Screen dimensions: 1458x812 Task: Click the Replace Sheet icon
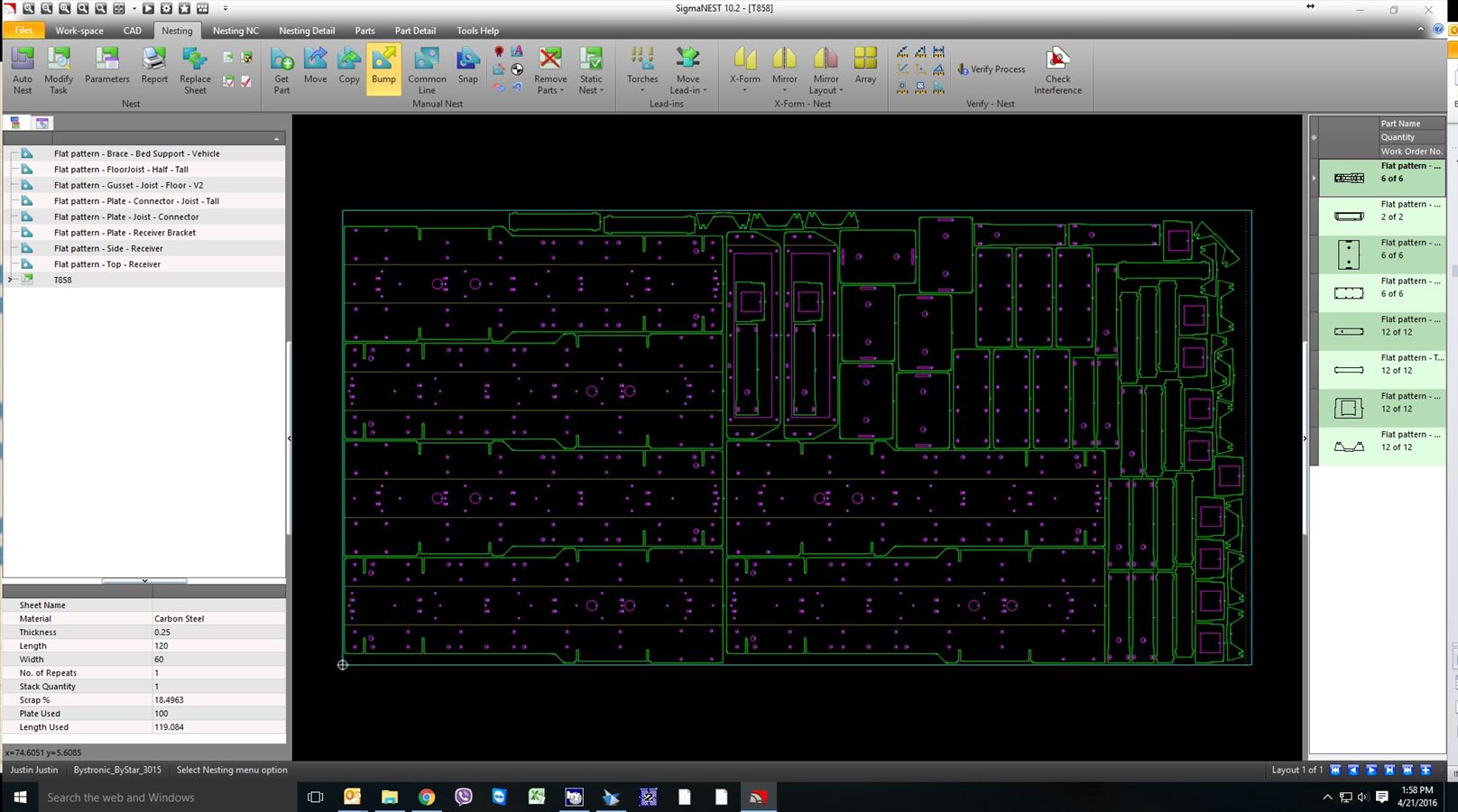[195, 69]
